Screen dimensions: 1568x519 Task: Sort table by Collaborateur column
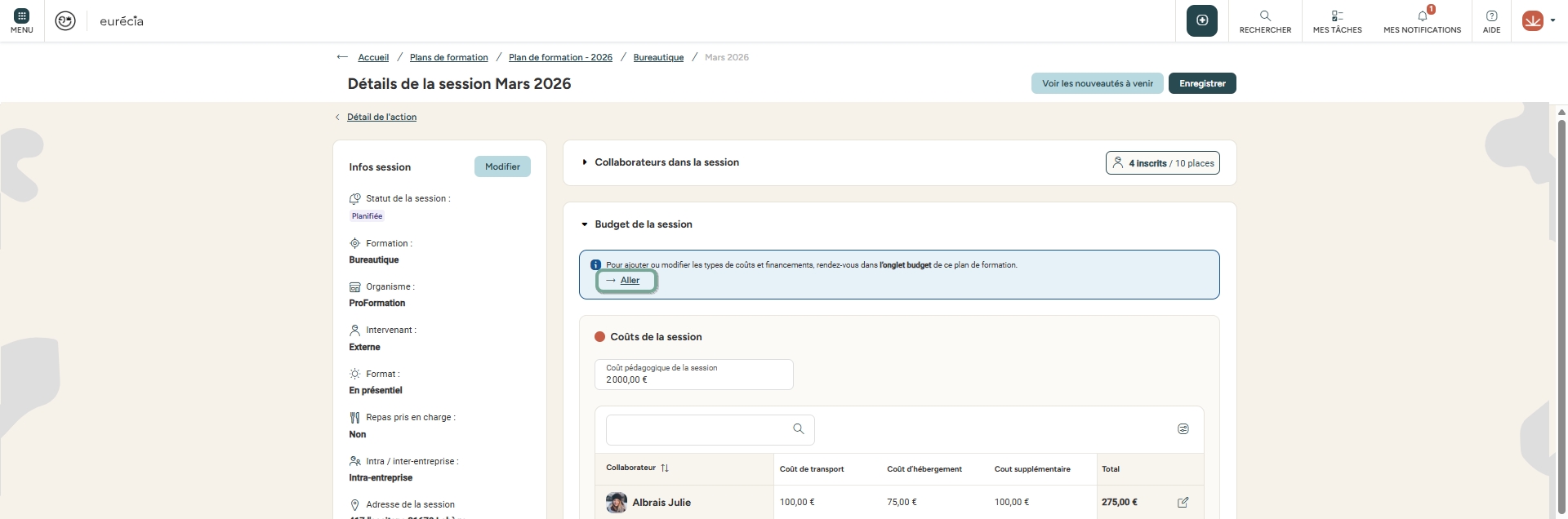665,468
